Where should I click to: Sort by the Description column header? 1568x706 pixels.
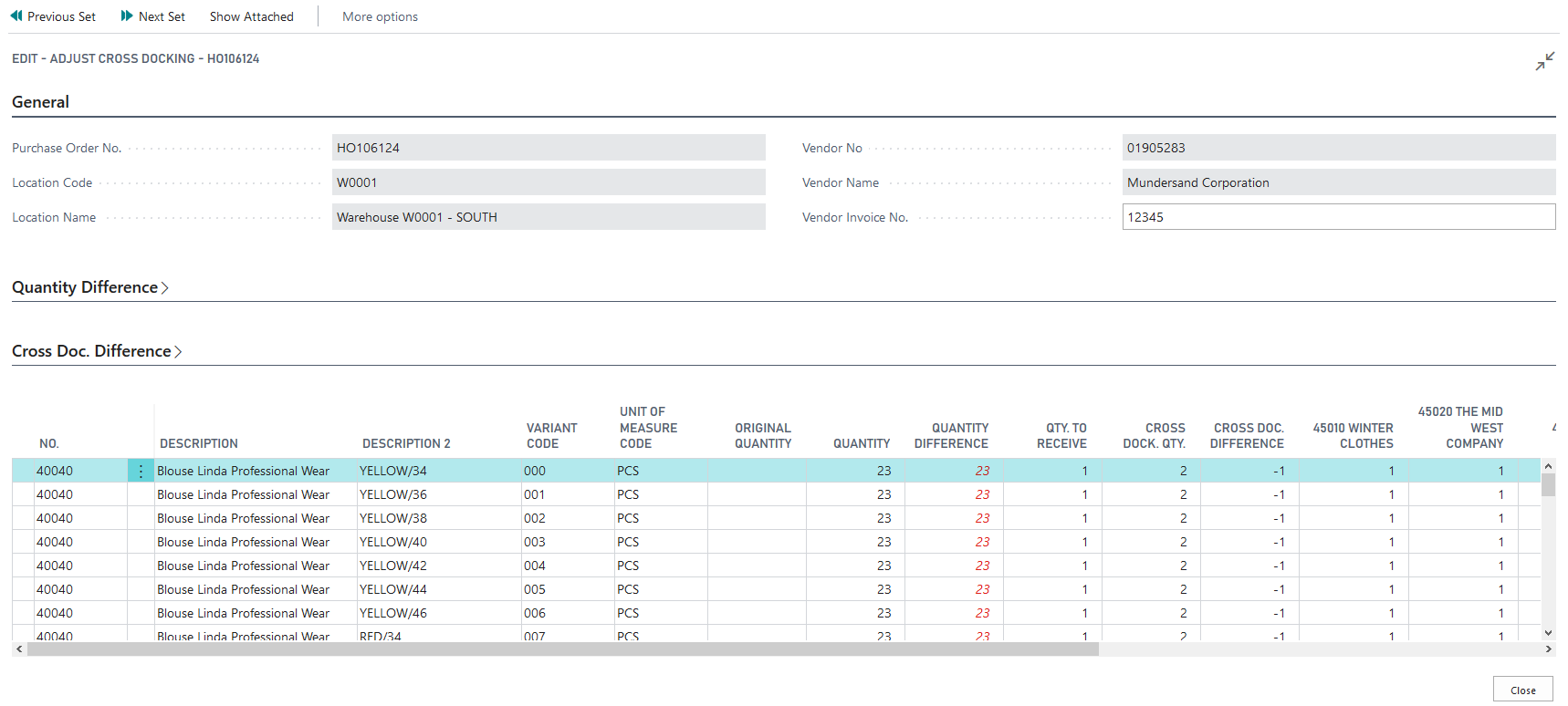click(198, 443)
